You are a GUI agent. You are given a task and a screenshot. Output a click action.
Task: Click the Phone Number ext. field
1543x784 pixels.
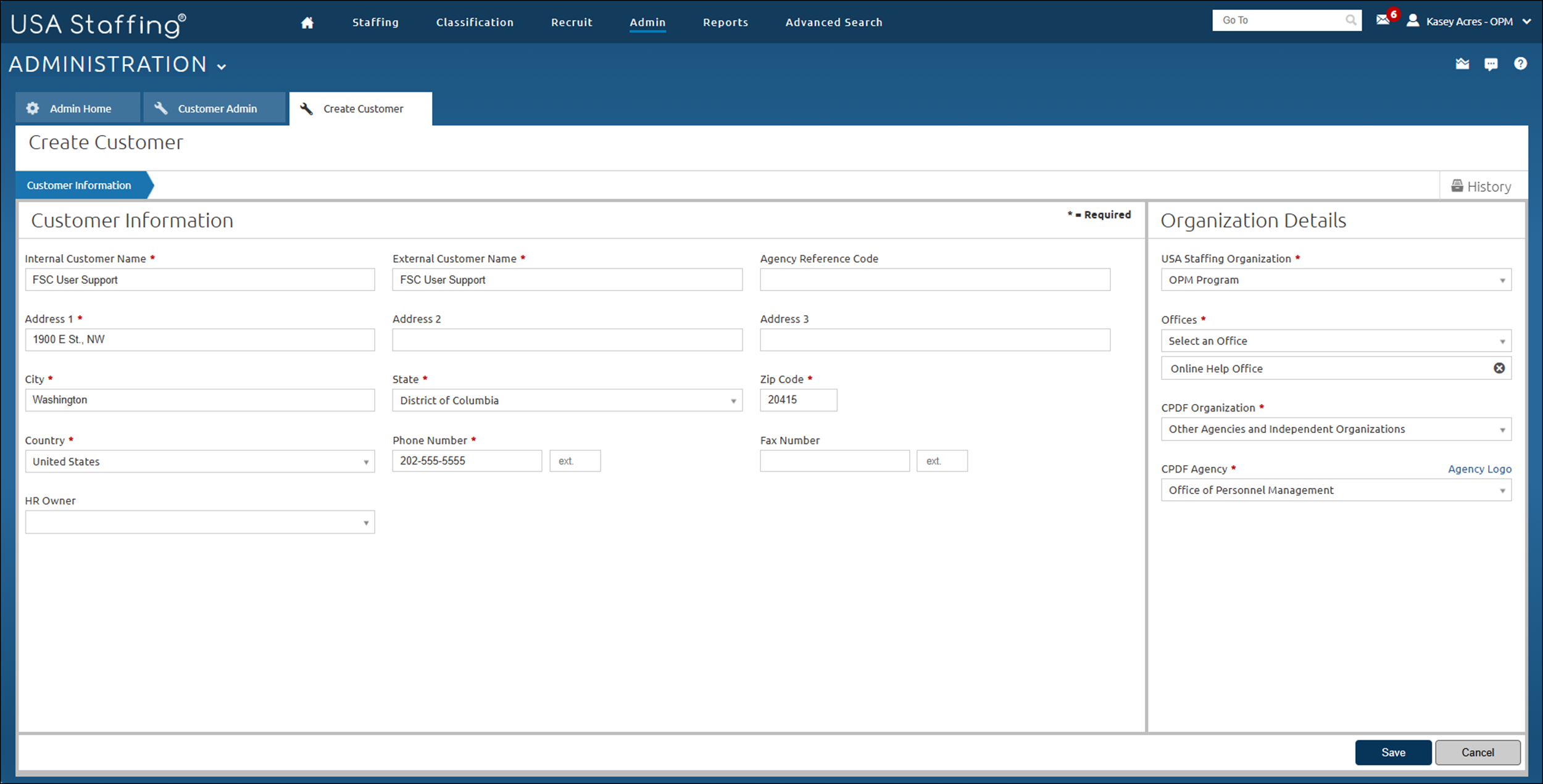(575, 461)
